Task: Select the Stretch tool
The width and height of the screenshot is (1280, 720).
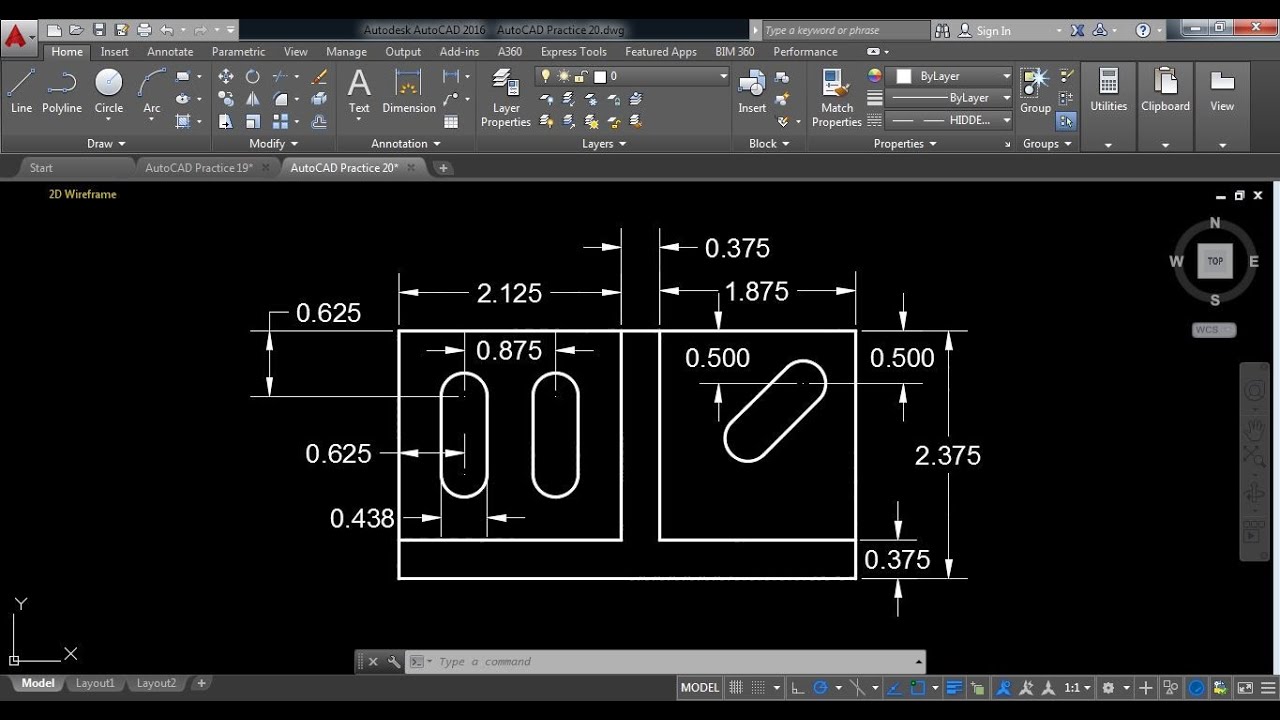Action: tap(226, 121)
